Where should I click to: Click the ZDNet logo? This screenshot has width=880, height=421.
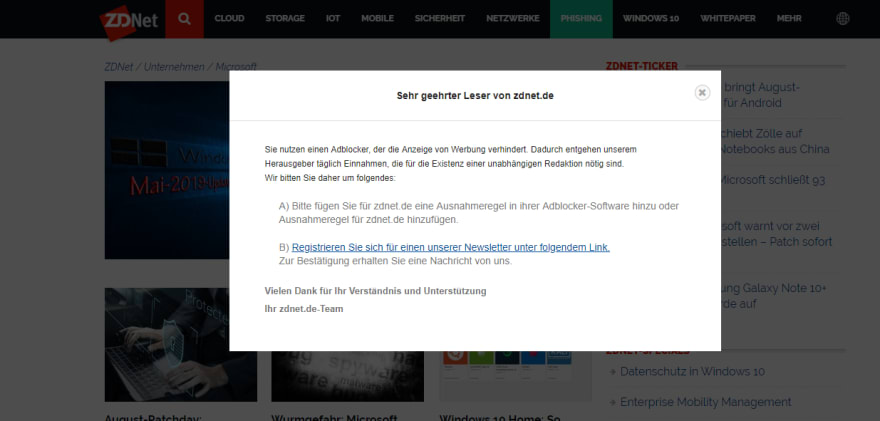[129, 21]
